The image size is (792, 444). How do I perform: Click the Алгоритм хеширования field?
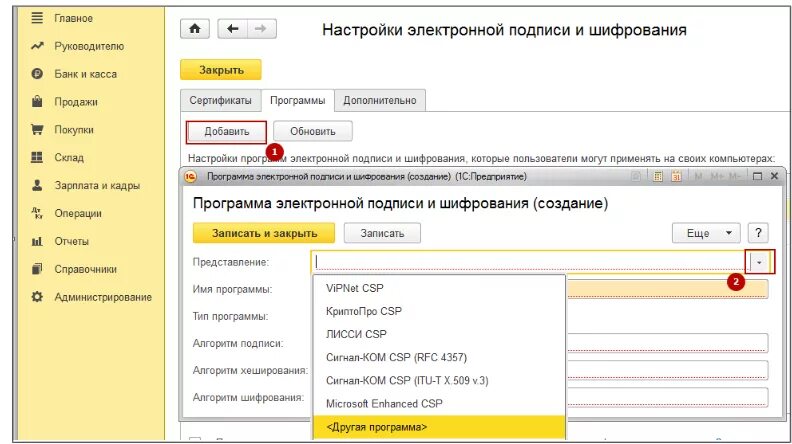(667, 370)
